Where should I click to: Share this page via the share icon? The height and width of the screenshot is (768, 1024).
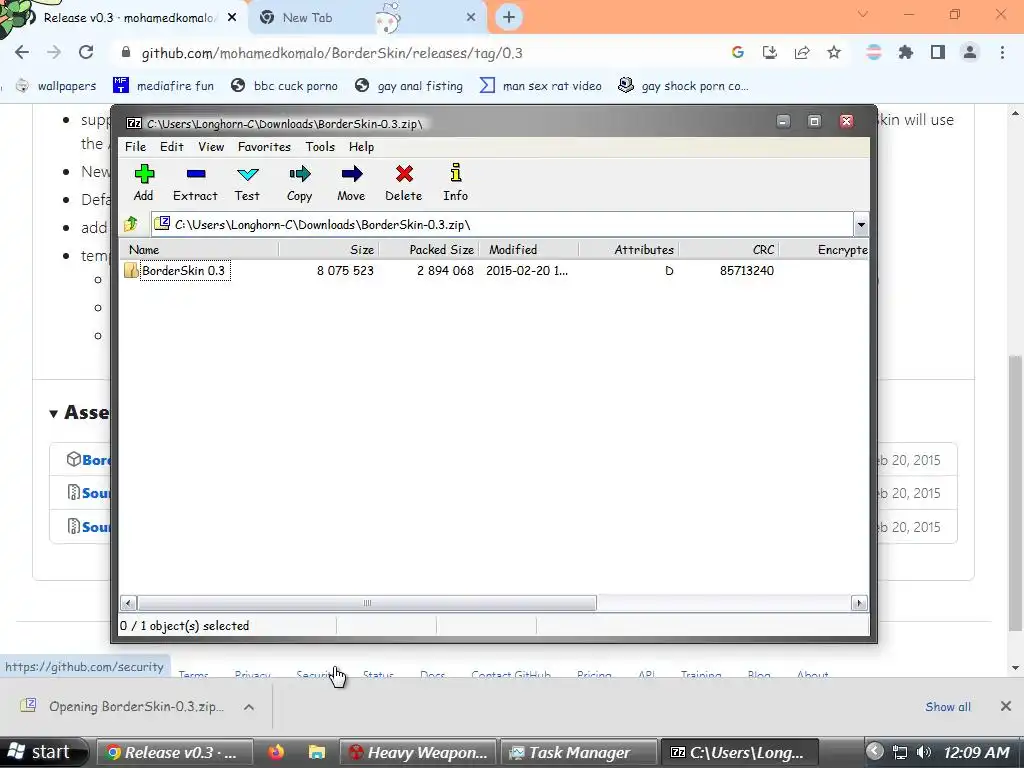tap(802, 53)
